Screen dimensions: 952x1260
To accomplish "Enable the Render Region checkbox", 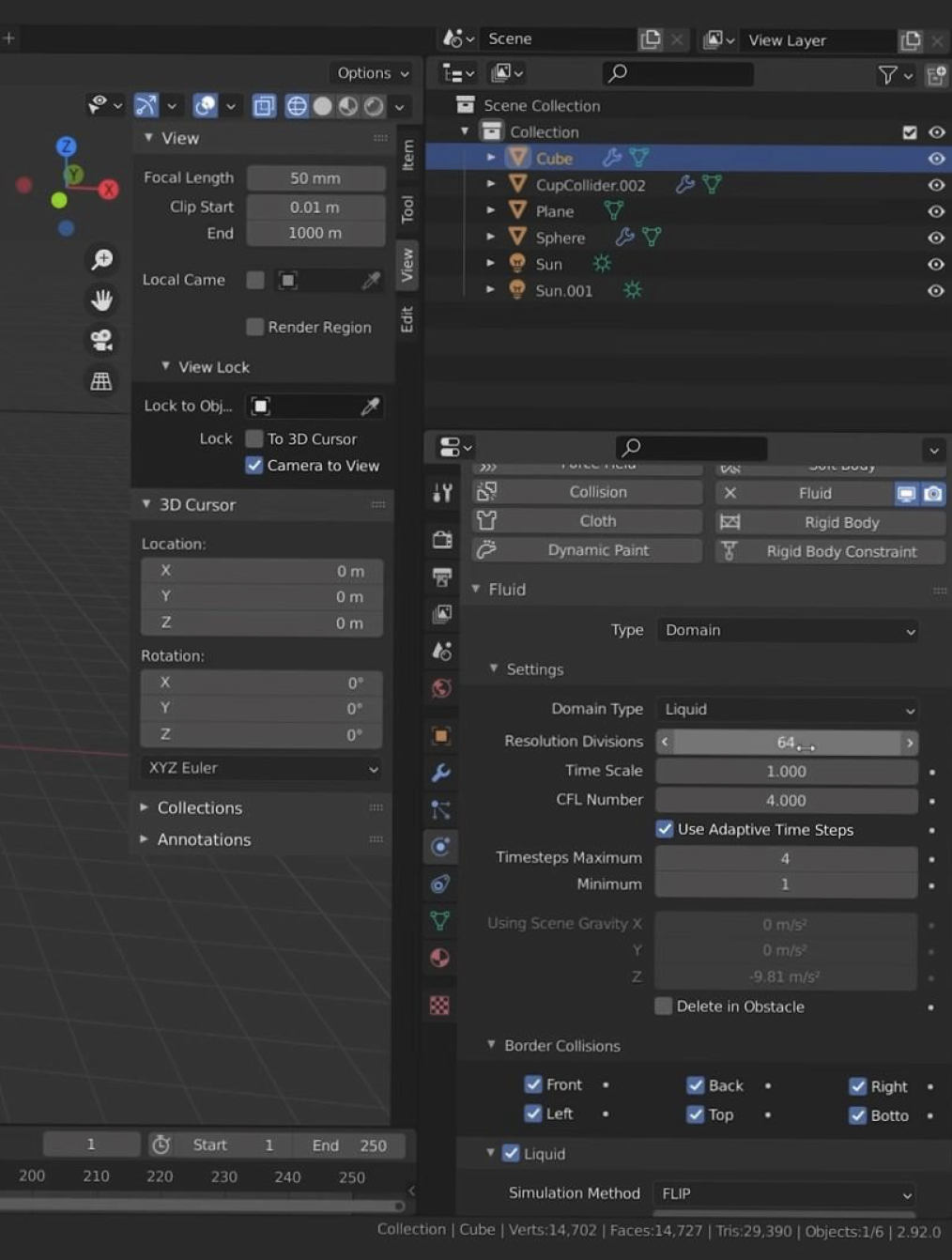I will point(254,327).
